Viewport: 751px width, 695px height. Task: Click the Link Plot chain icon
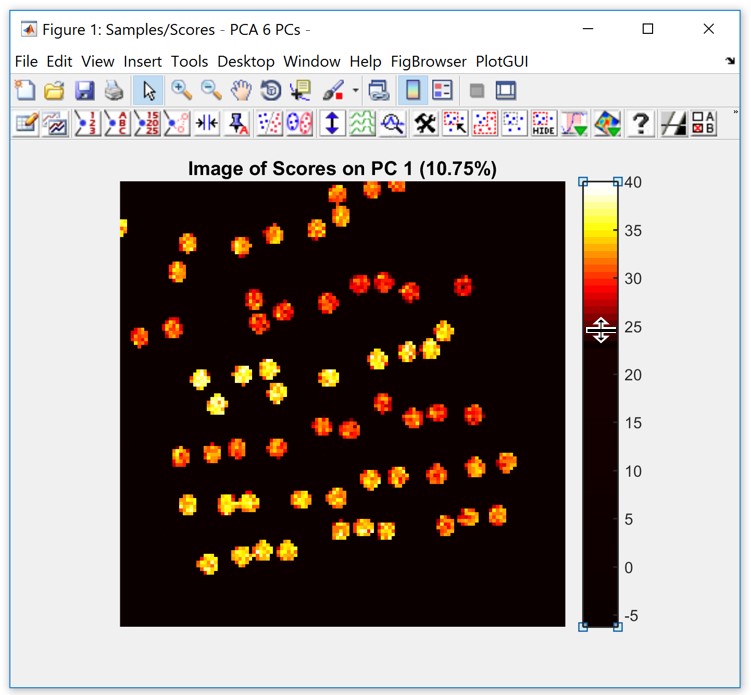[x=379, y=91]
